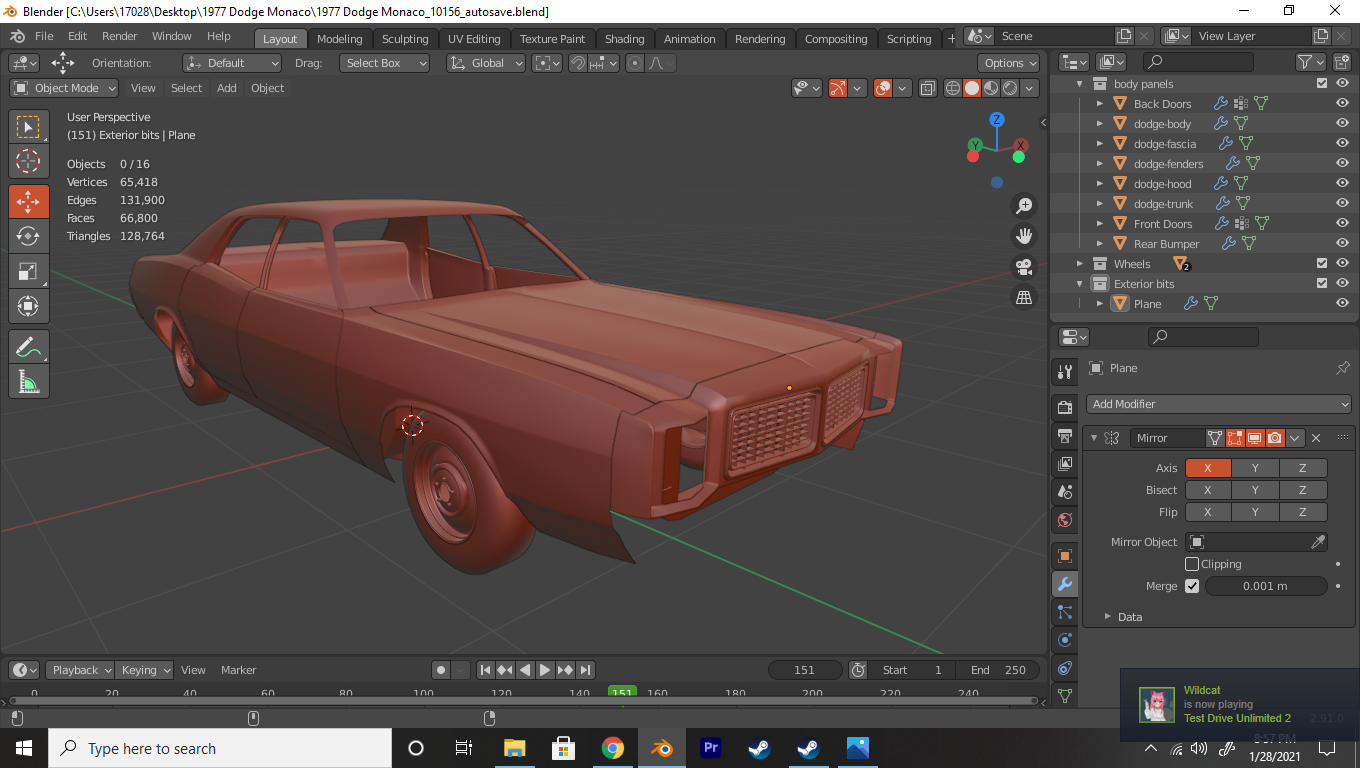Open the Orientation Default dropdown
This screenshot has width=1360, height=768.
tap(232, 63)
